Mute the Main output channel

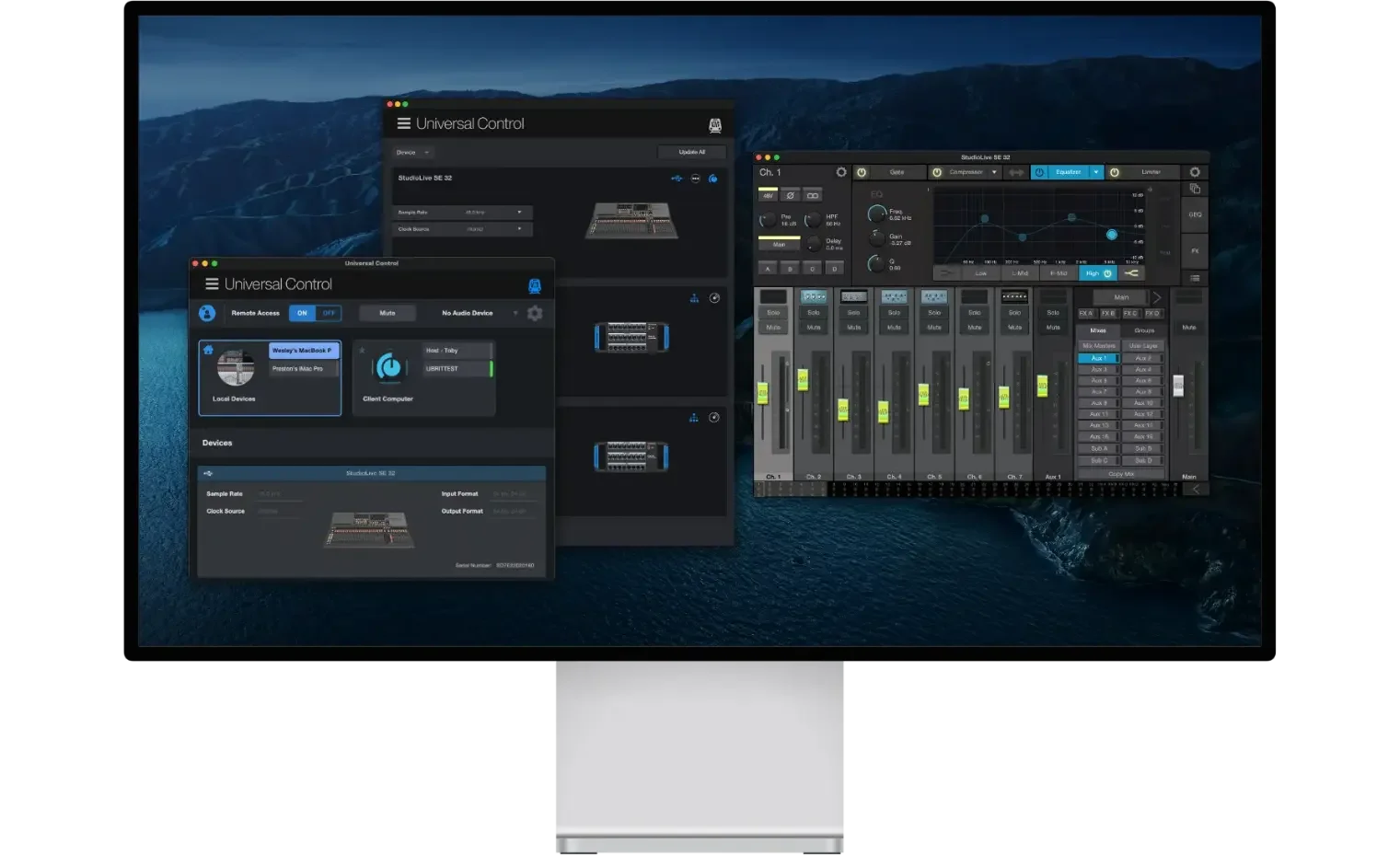(1189, 328)
